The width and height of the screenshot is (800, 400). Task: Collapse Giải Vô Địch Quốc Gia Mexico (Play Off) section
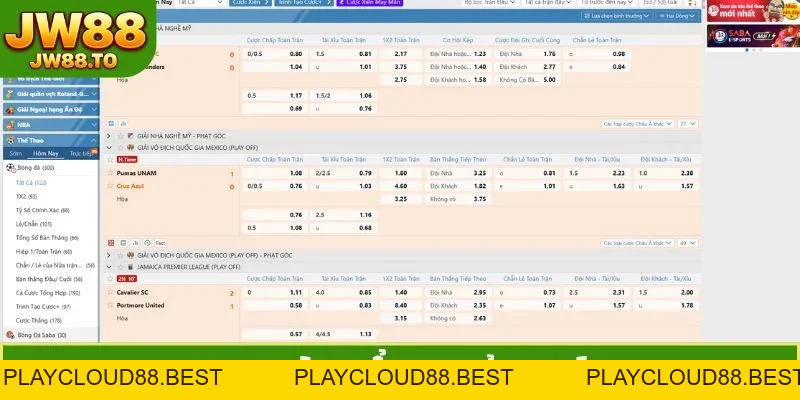(109, 148)
